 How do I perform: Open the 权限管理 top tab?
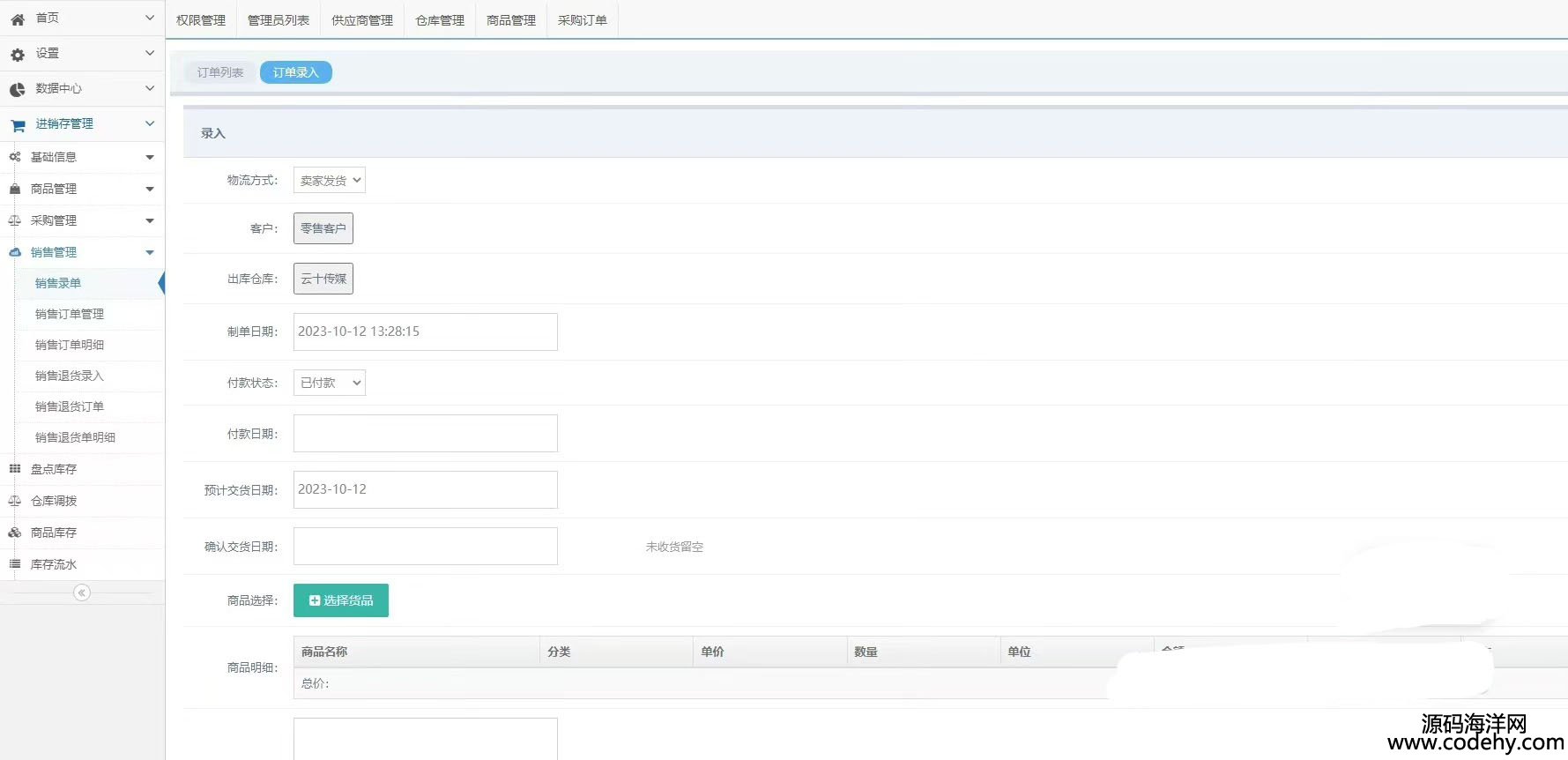[x=201, y=20]
